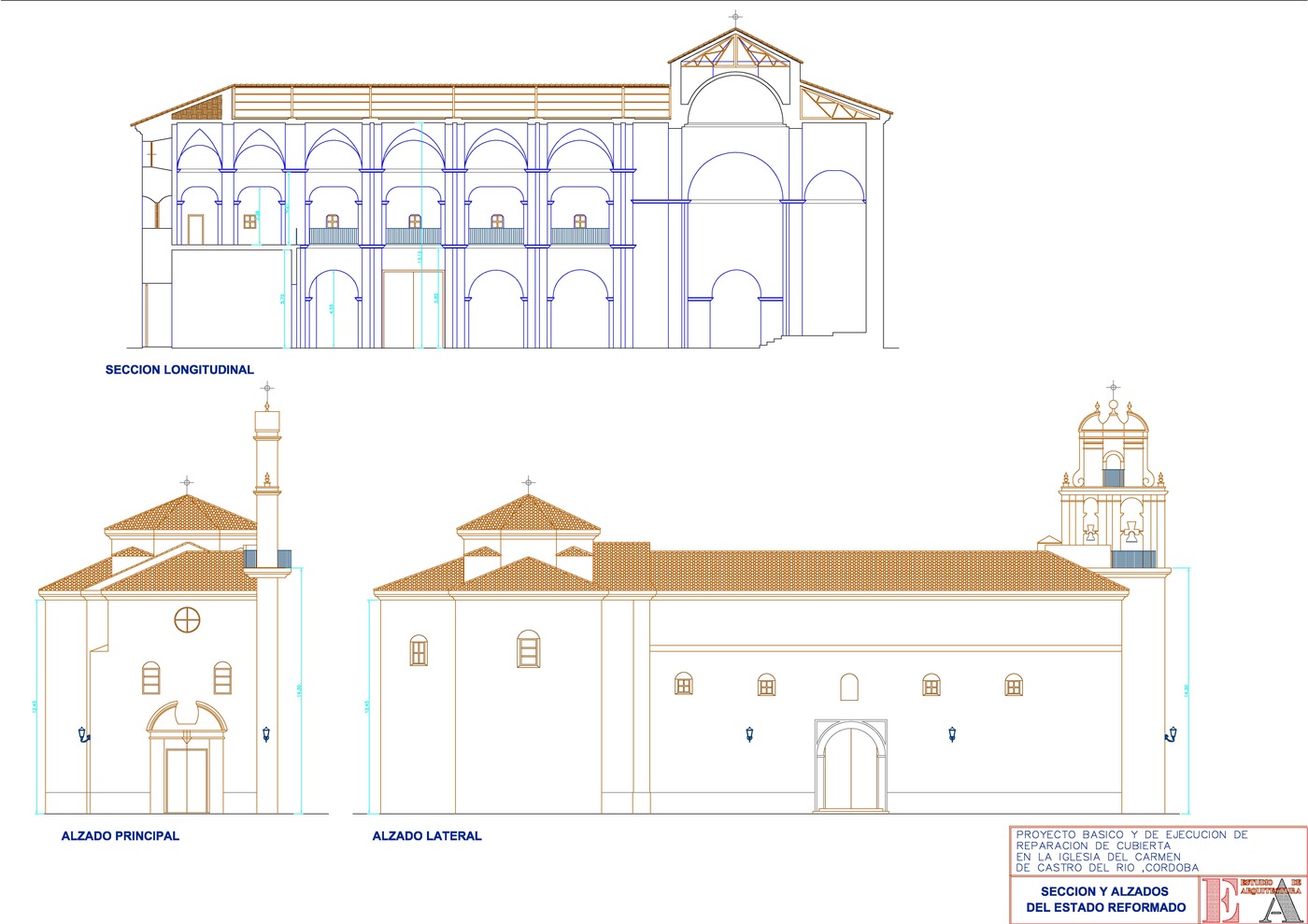1308x924 pixels.
Task: Select the main entrance door on Alzado Principal
Action: pos(187,780)
